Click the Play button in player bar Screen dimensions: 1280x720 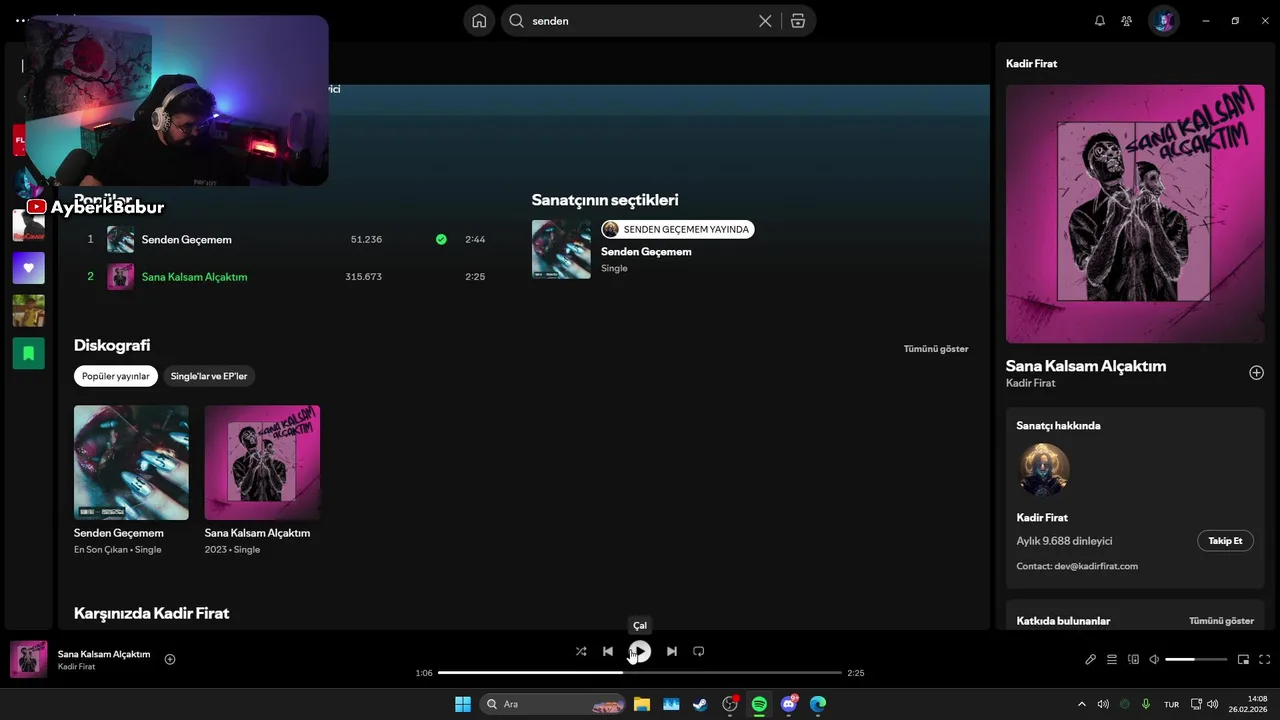coord(640,651)
